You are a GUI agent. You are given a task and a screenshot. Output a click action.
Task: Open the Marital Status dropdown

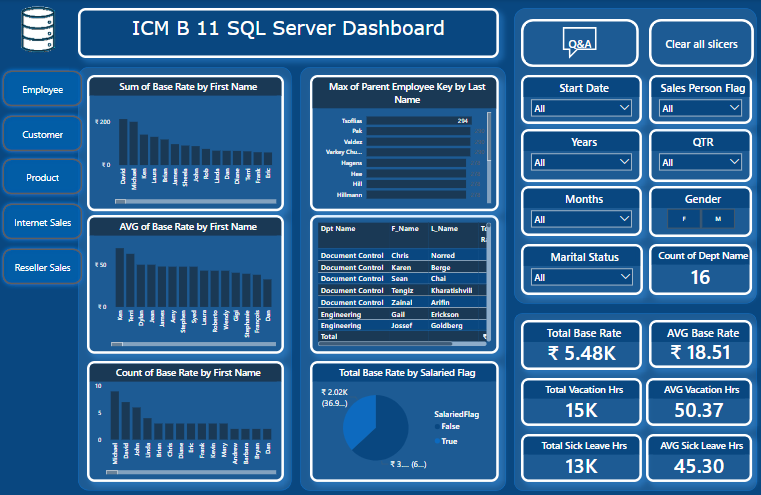point(581,277)
